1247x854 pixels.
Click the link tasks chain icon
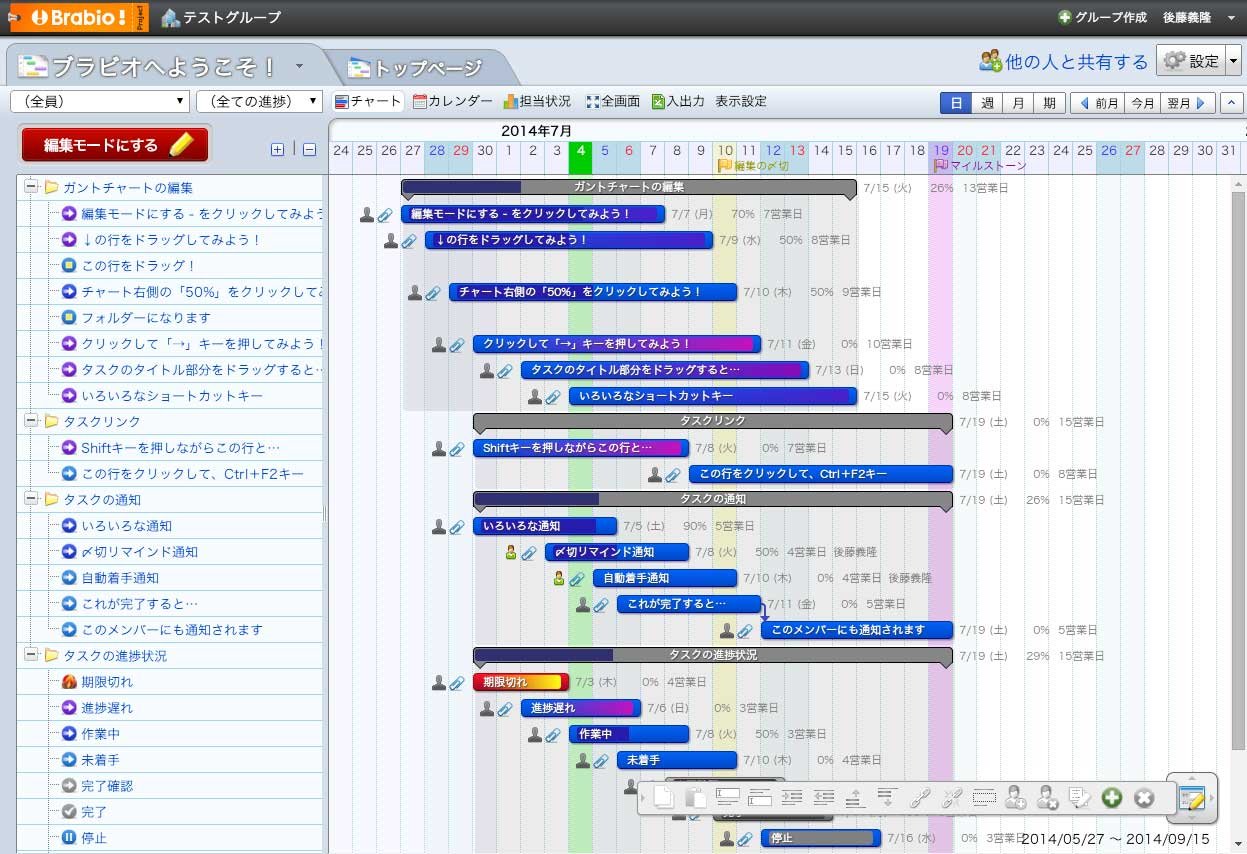[x=919, y=797]
